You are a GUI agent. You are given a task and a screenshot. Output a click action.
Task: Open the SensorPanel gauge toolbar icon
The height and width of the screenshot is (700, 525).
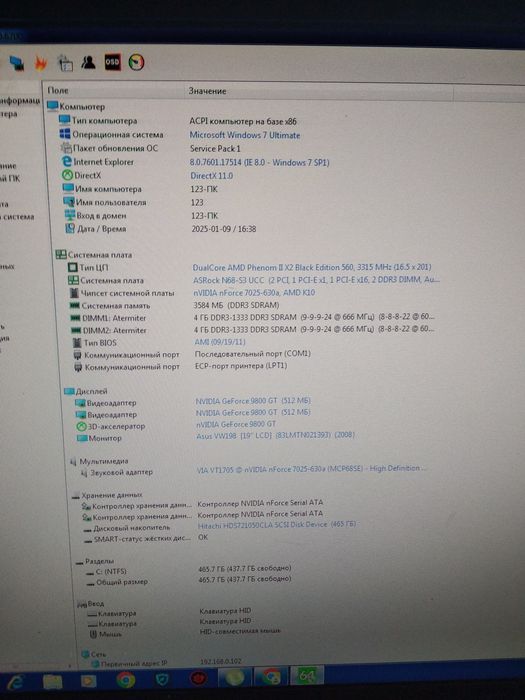(x=137, y=62)
